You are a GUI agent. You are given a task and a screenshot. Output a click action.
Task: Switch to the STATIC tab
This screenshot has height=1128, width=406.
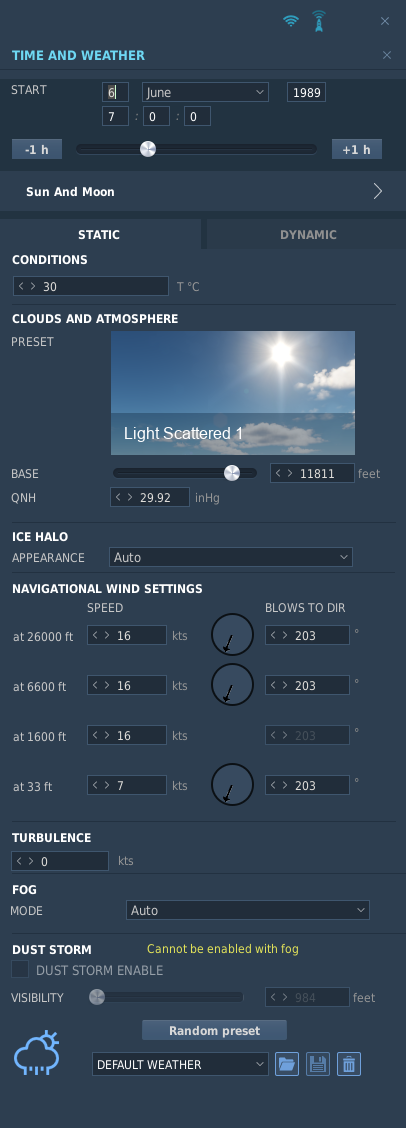coord(99,235)
